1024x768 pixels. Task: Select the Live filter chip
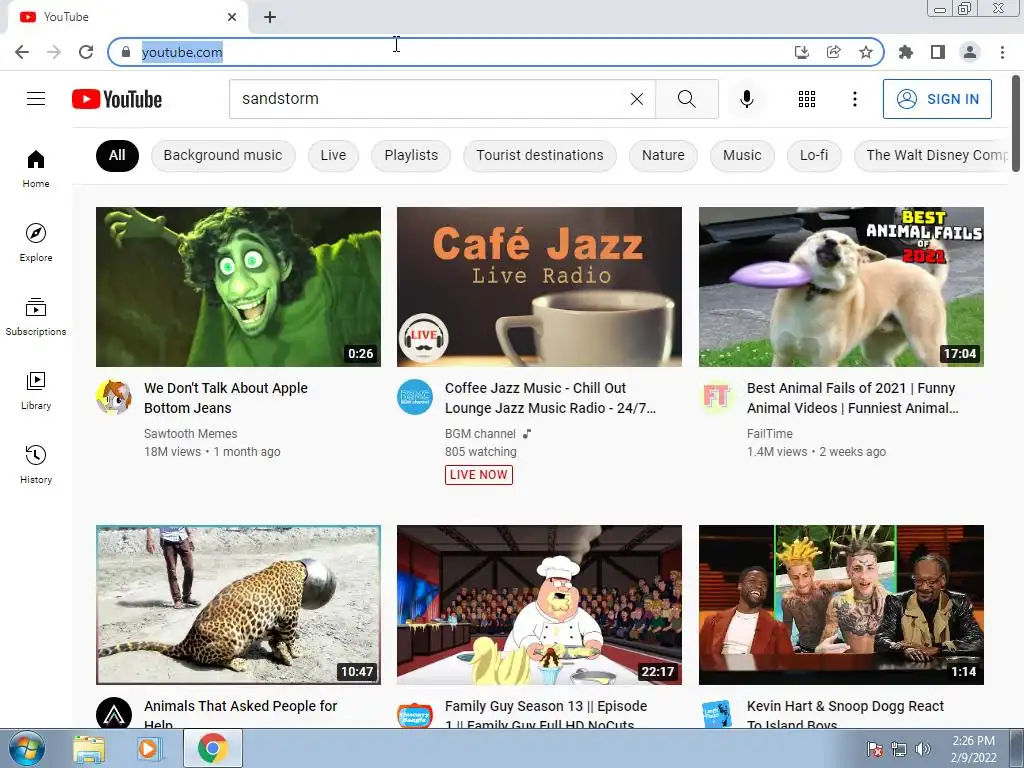coord(333,155)
